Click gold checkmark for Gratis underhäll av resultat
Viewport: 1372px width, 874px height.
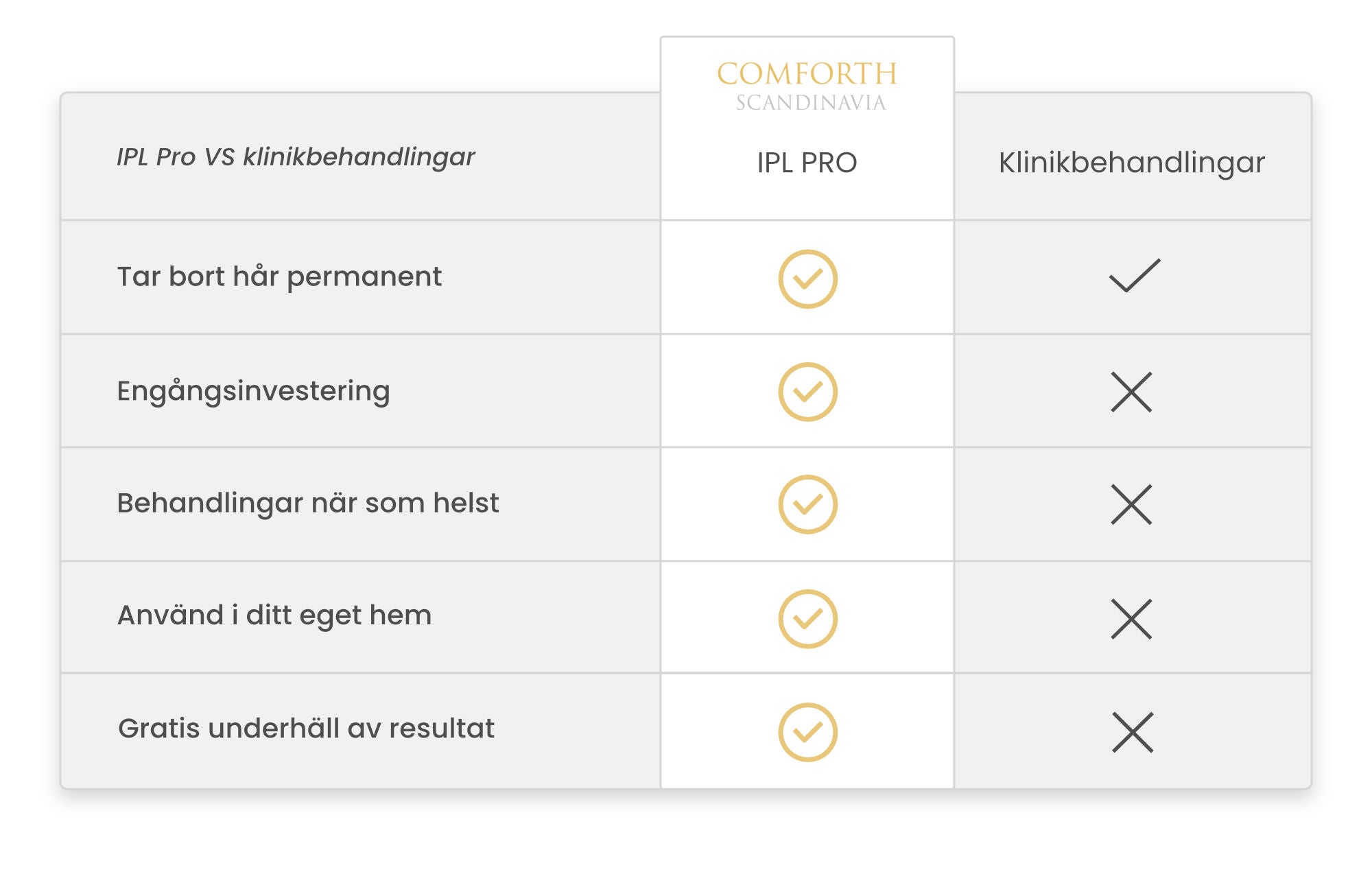pyautogui.click(x=807, y=732)
